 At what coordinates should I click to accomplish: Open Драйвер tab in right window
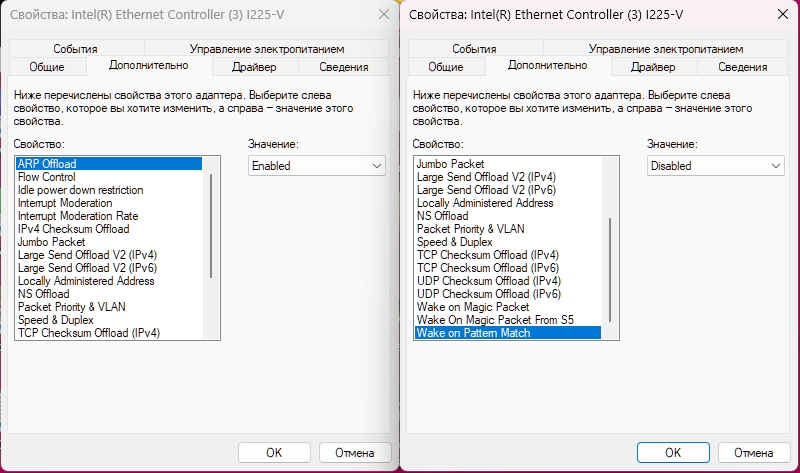pyautogui.click(x=653, y=67)
